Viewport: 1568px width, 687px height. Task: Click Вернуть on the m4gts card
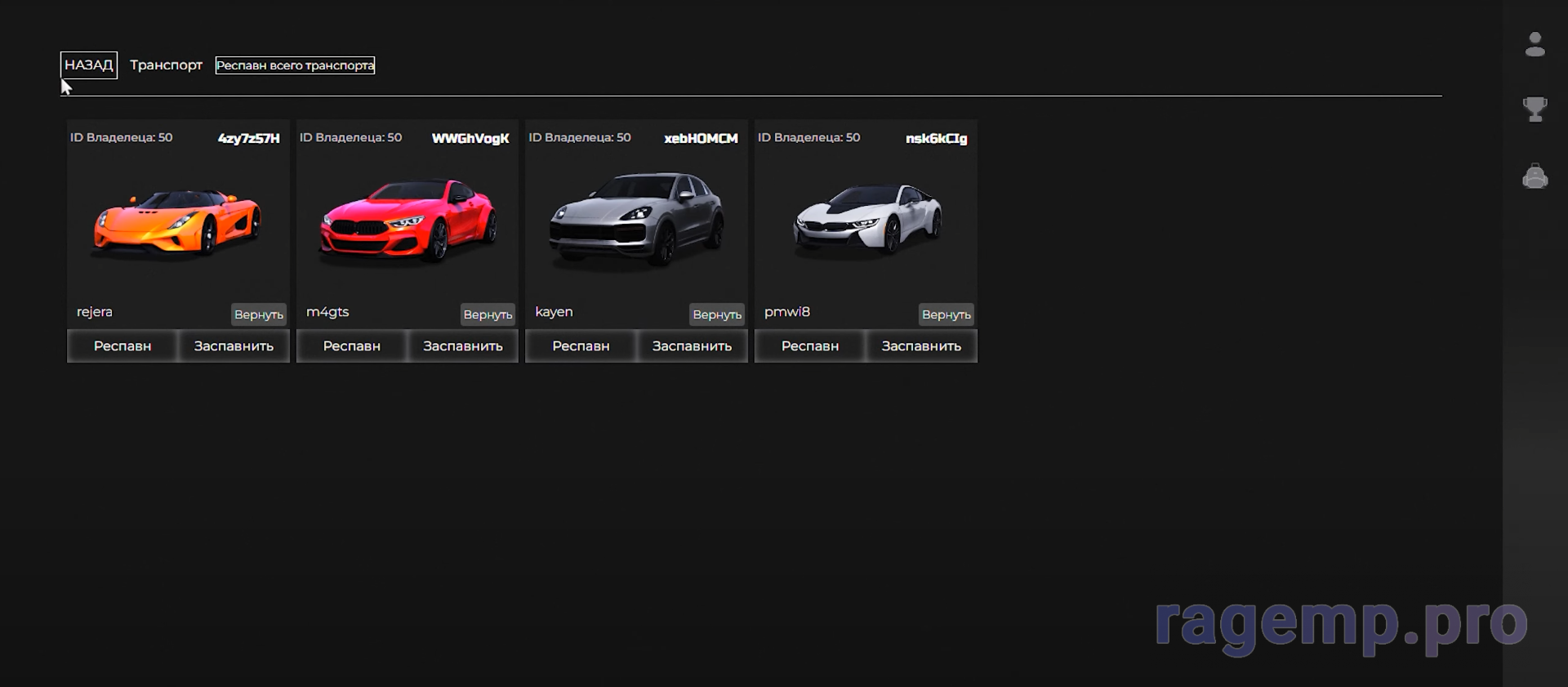tap(488, 315)
